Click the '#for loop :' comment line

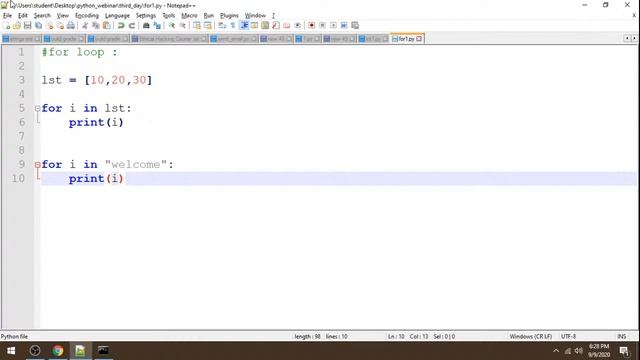click(80, 52)
